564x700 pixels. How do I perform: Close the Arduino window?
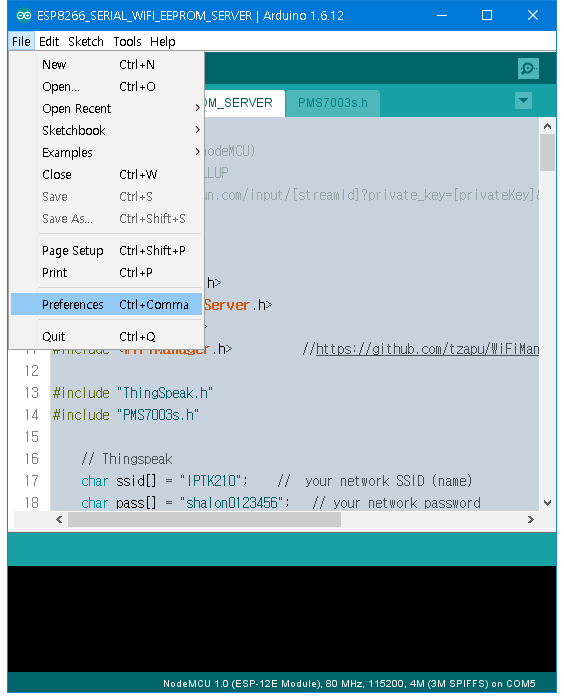533,16
